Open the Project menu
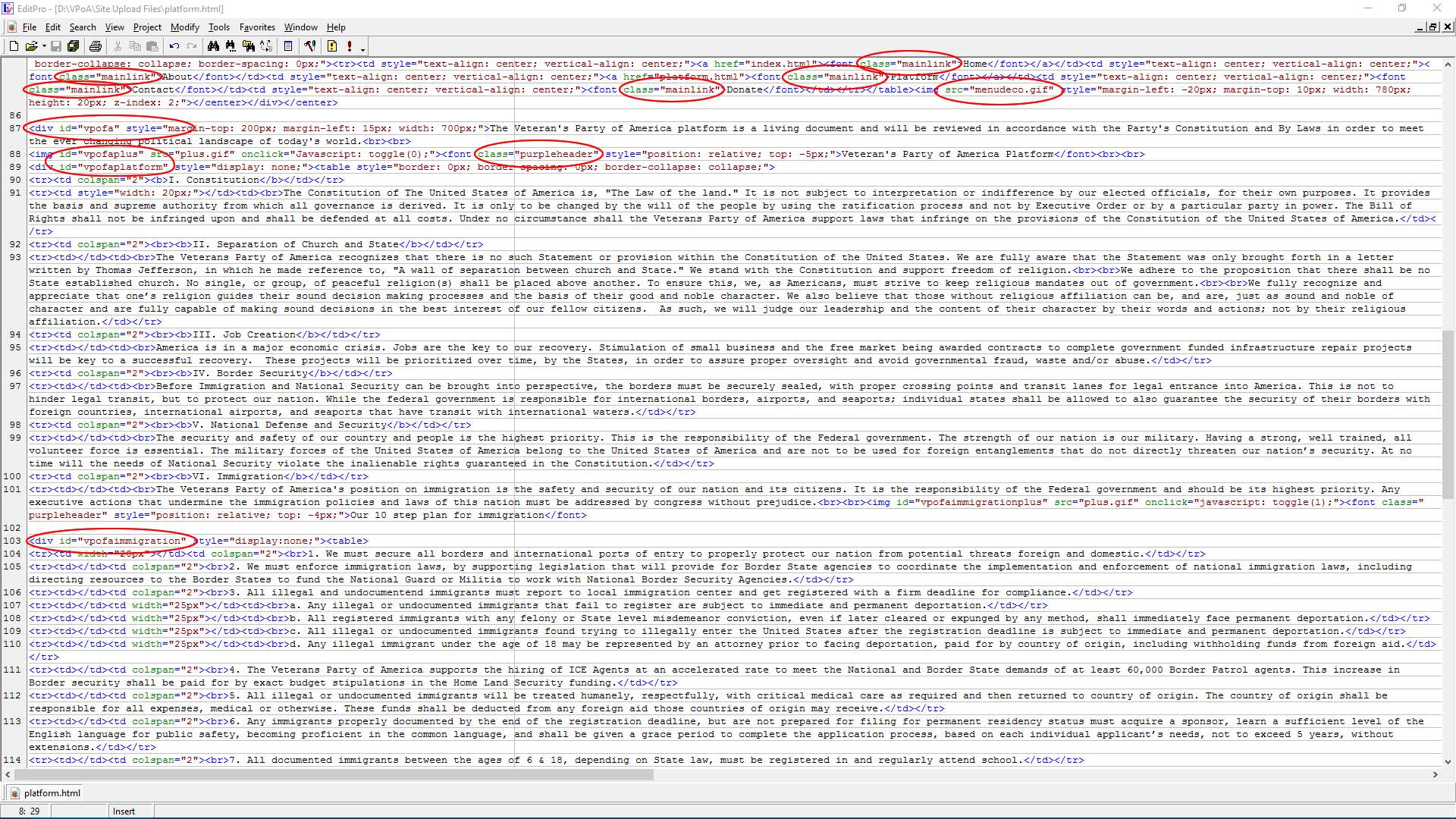The width and height of the screenshot is (1456, 819). (147, 27)
